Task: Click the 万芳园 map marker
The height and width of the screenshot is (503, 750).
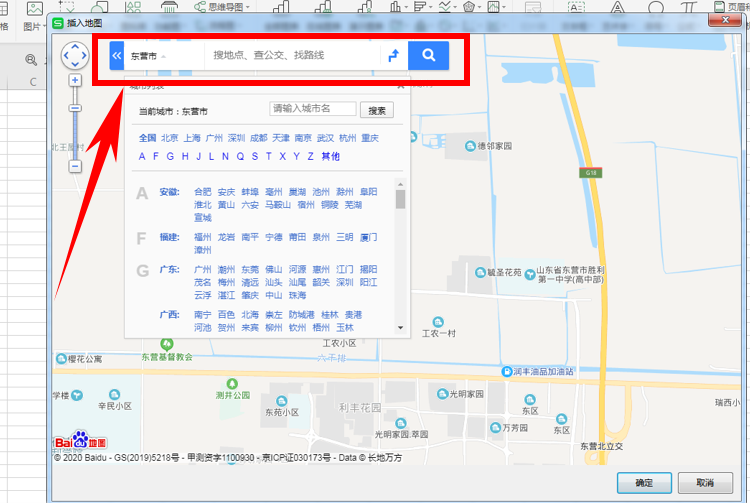Action: coord(496,427)
